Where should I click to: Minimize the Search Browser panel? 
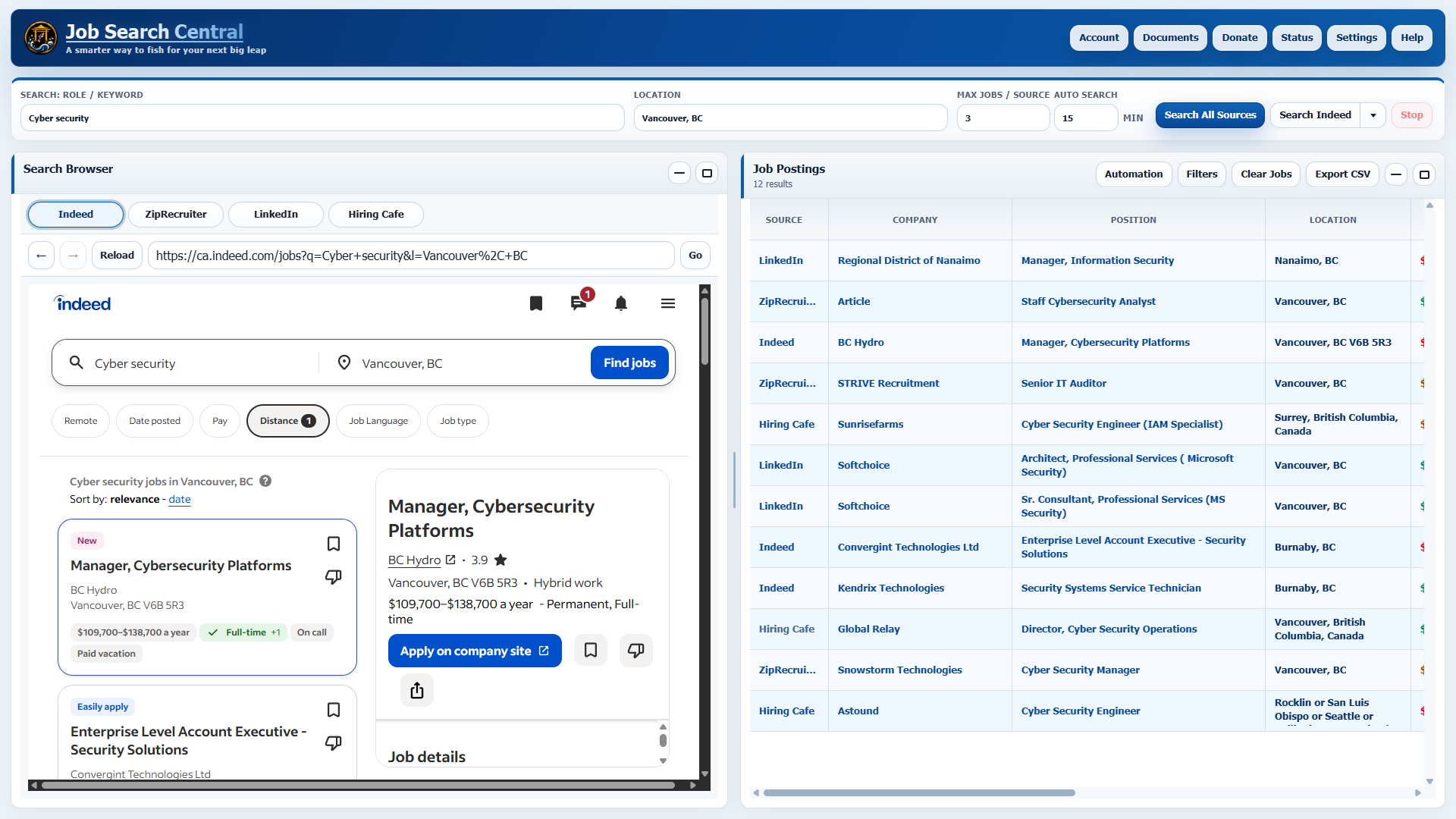[x=679, y=173]
